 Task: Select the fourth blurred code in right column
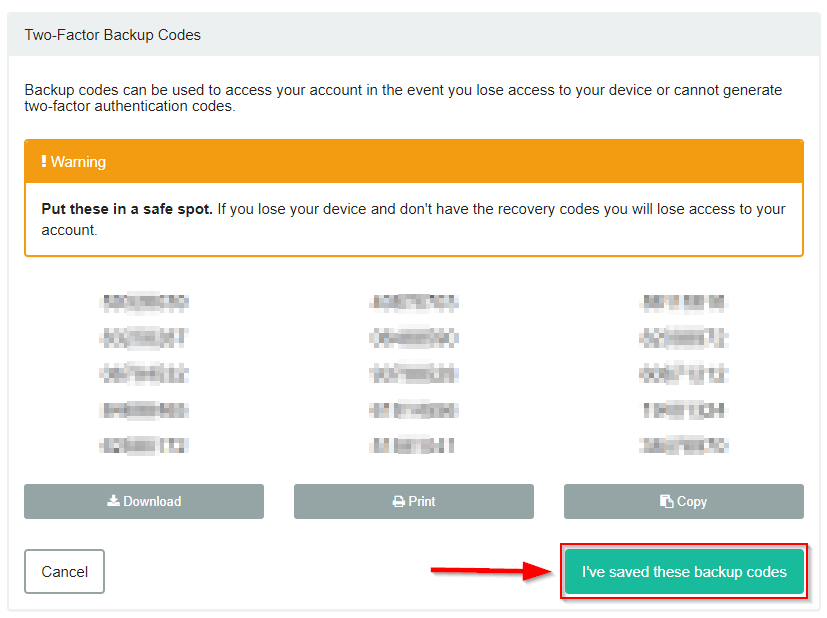(x=684, y=410)
